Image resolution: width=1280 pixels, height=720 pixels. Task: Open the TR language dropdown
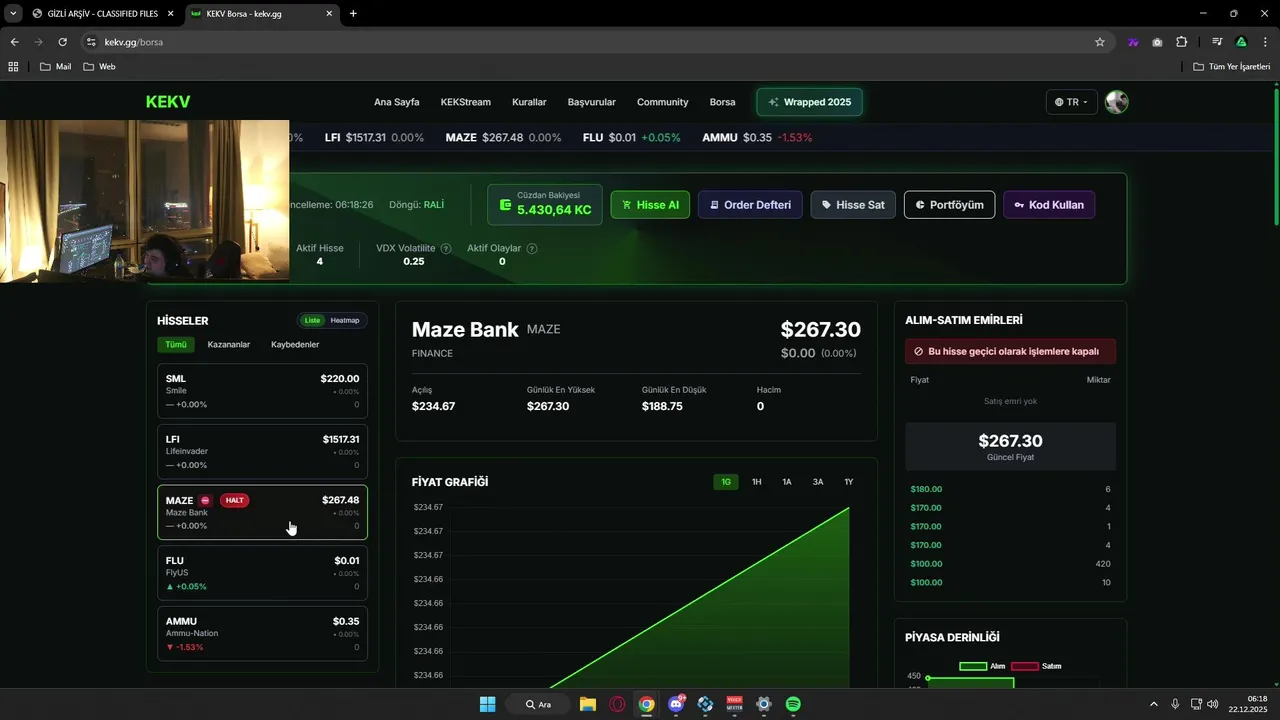(x=1071, y=102)
